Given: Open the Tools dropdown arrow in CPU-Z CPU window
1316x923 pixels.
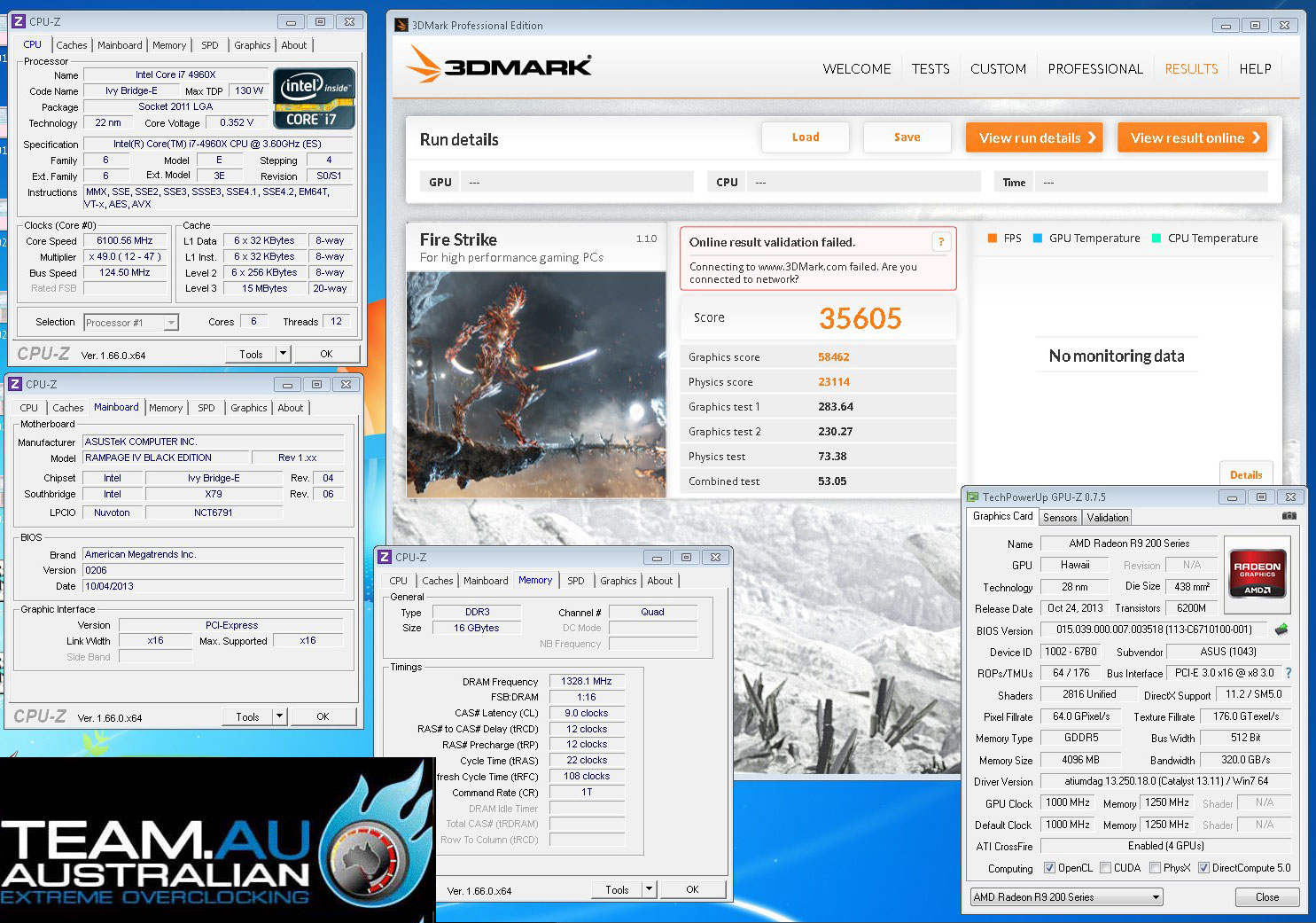Looking at the screenshot, I should coord(283,354).
